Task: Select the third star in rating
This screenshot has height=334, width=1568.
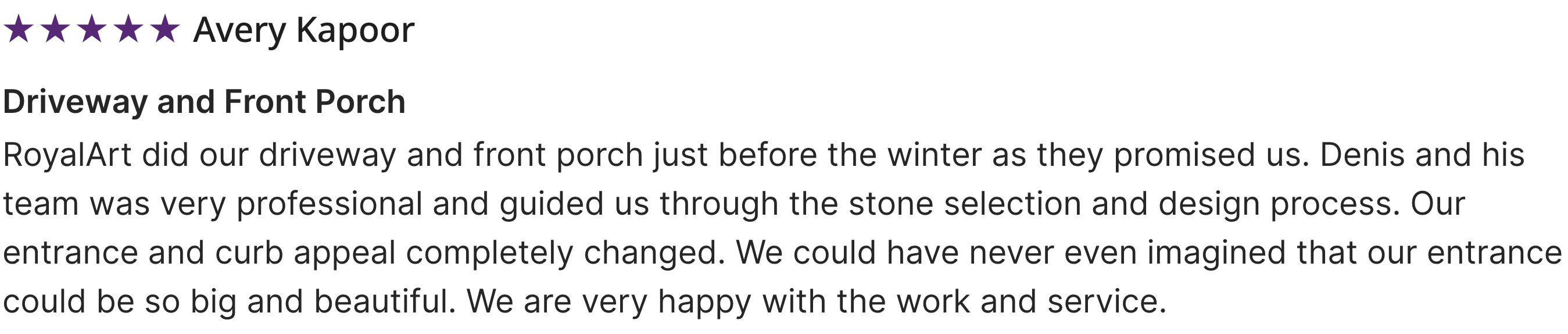Action: (92, 29)
